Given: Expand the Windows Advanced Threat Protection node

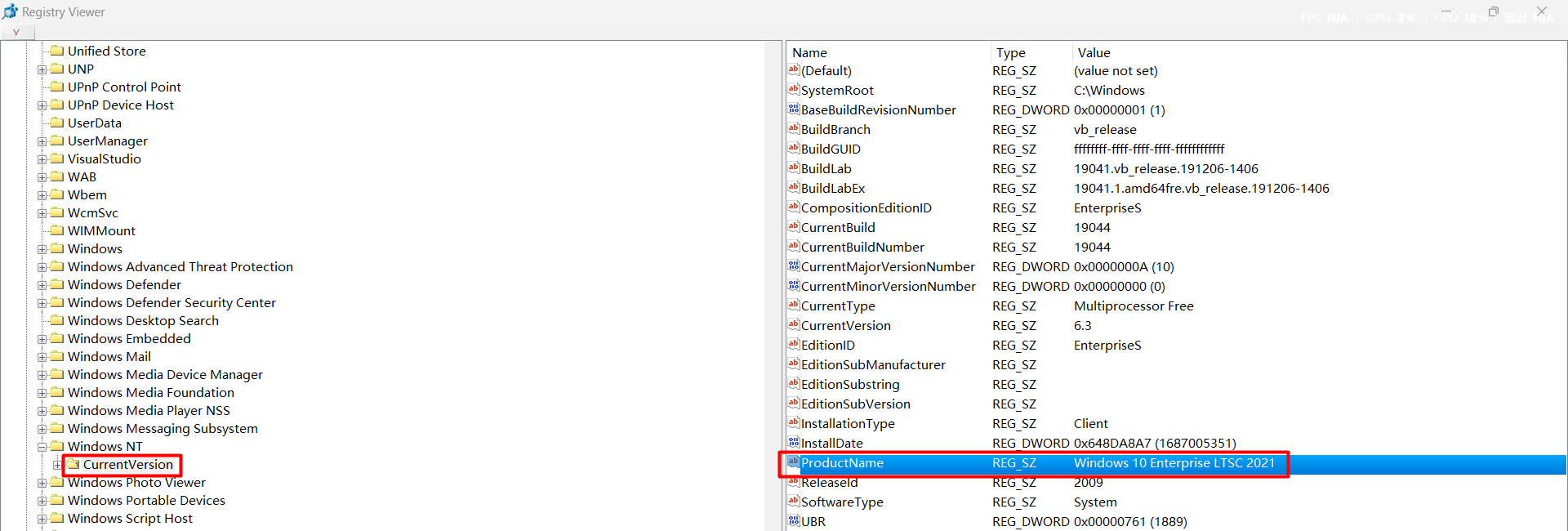Looking at the screenshot, I should pos(42,267).
